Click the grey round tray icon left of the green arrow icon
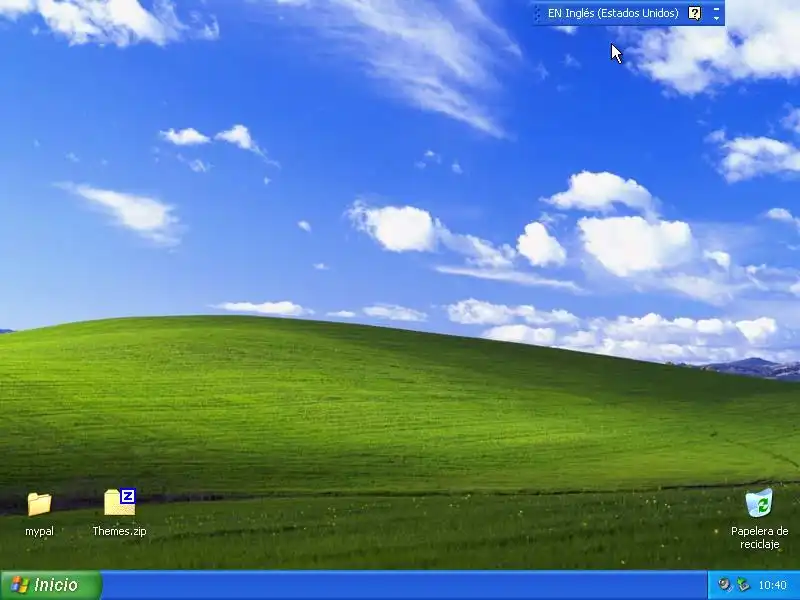The width and height of the screenshot is (800, 600). pyautogui.click(x=724, y=584)
